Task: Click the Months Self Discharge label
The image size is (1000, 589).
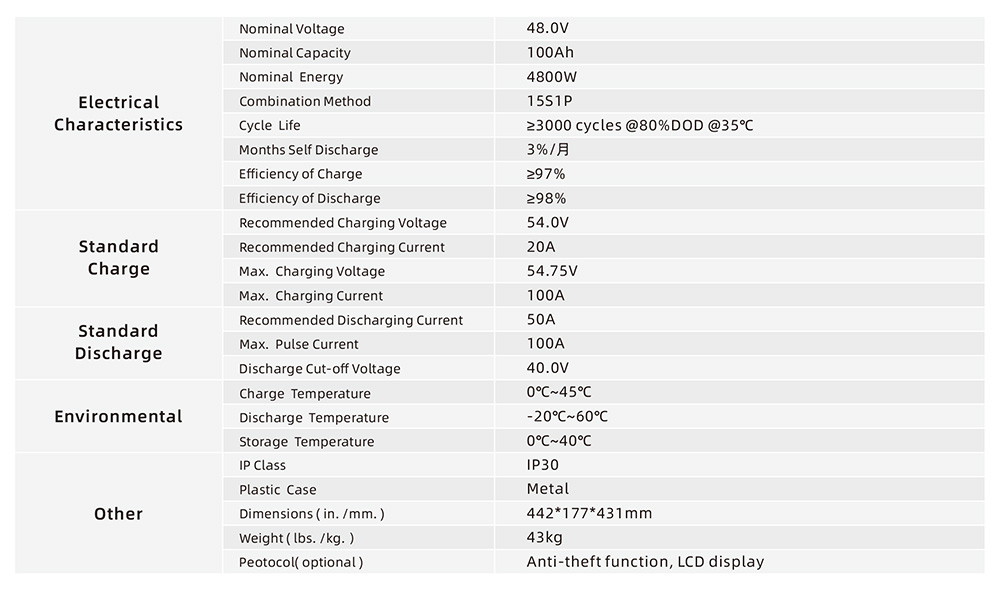Action: [x=308, y=150]
